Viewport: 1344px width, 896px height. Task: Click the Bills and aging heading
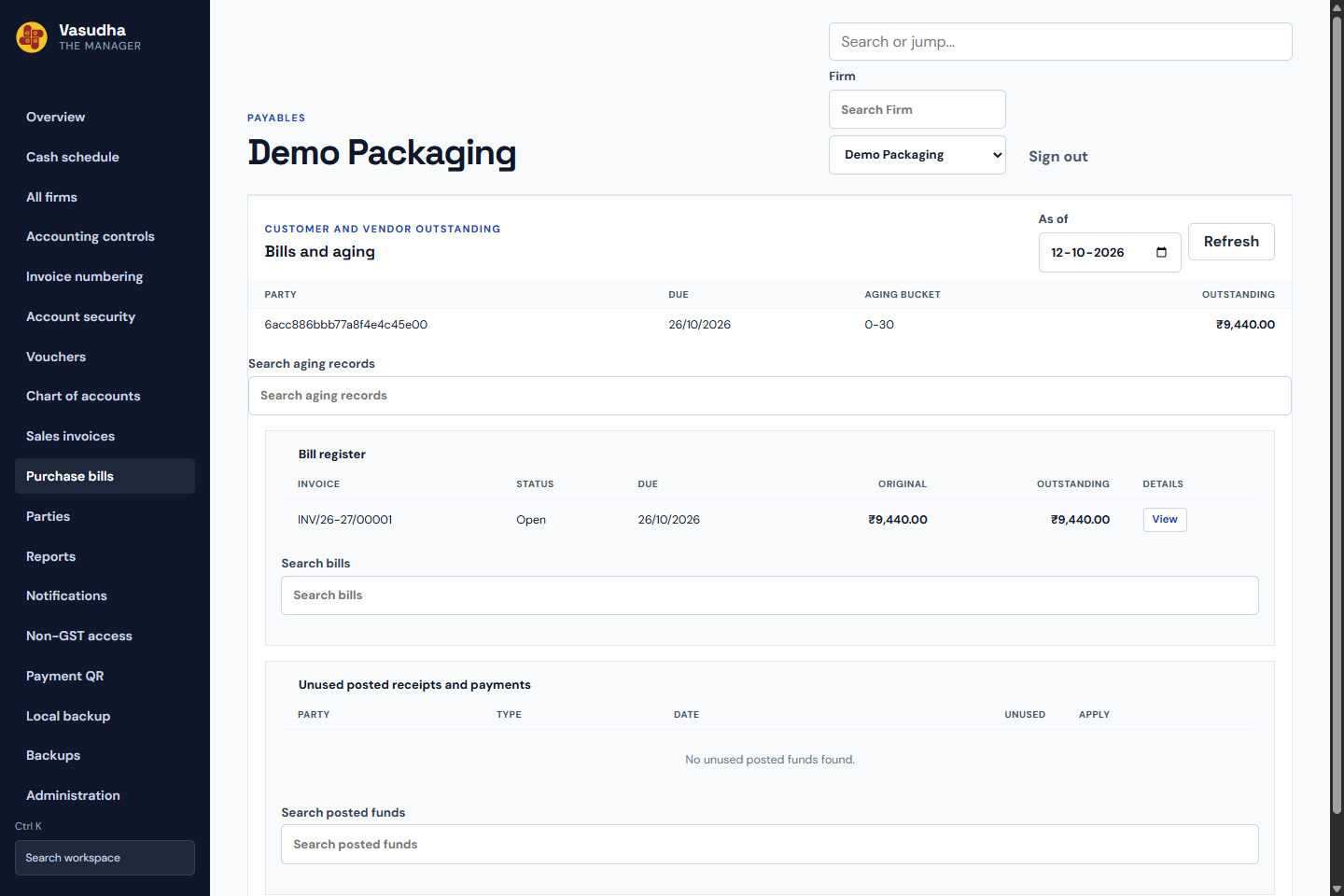click(x=319, y=252)
